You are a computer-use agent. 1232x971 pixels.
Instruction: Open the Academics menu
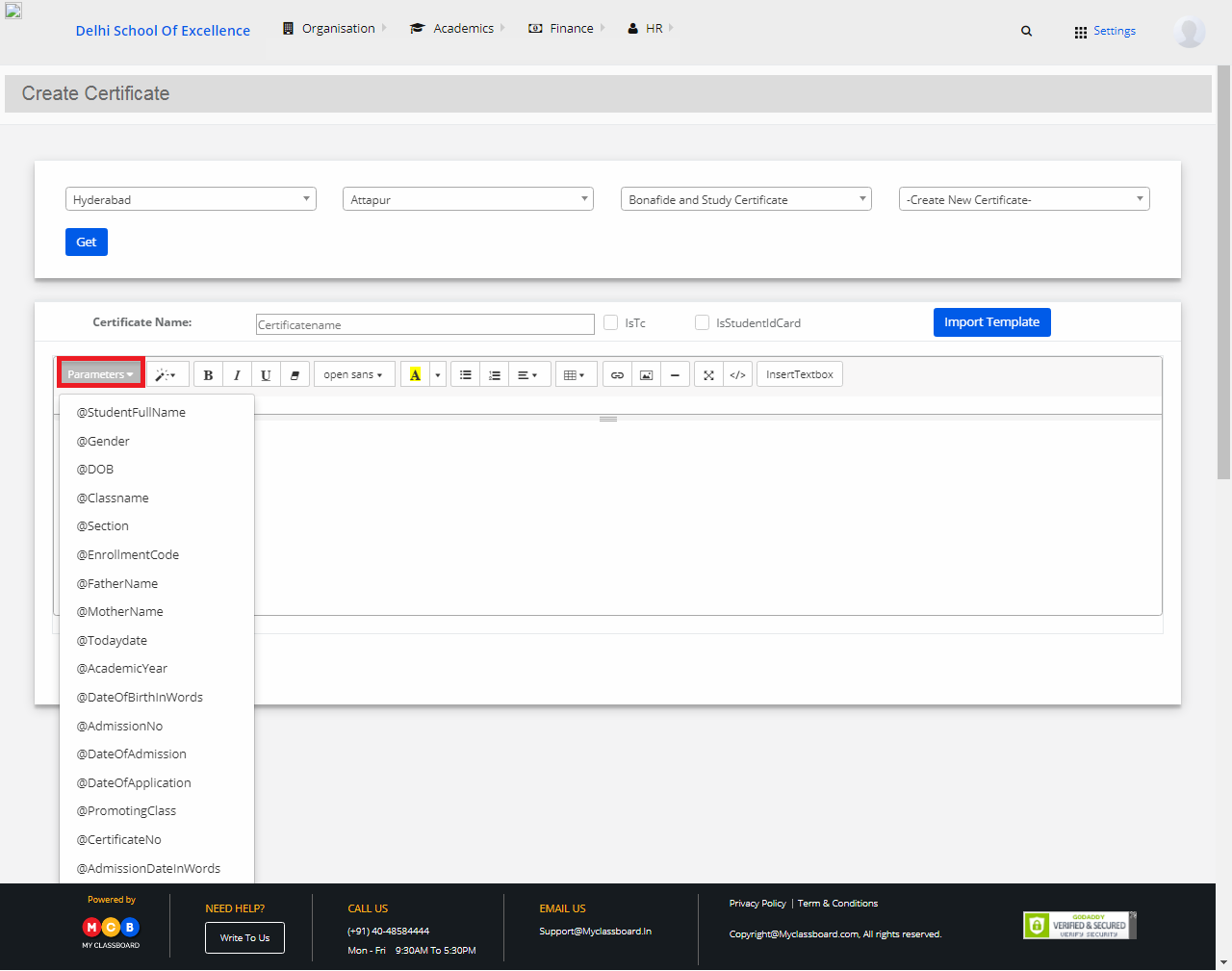pyautogui.click(x=457, y=29)
